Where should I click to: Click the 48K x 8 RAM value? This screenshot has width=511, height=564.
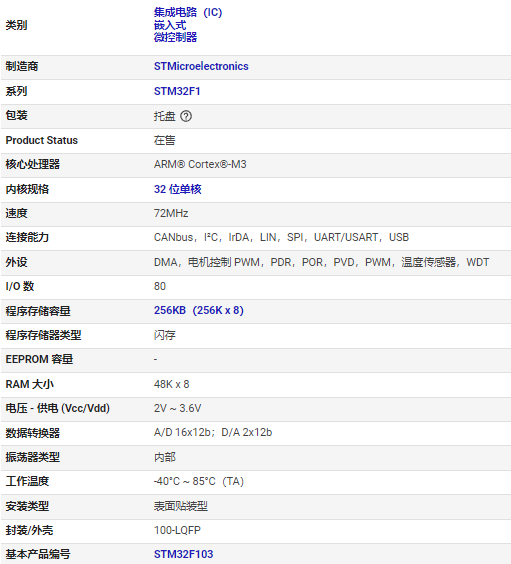[x=172, y=384]
